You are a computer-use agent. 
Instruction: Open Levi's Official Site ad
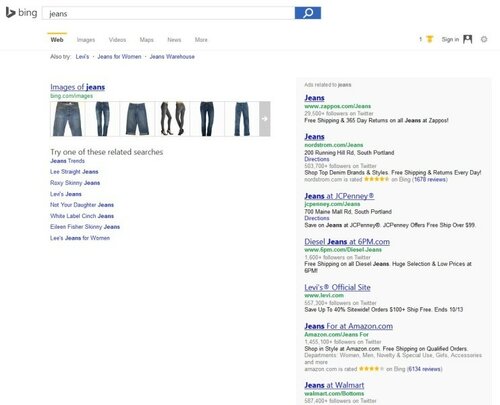point(337,287)
